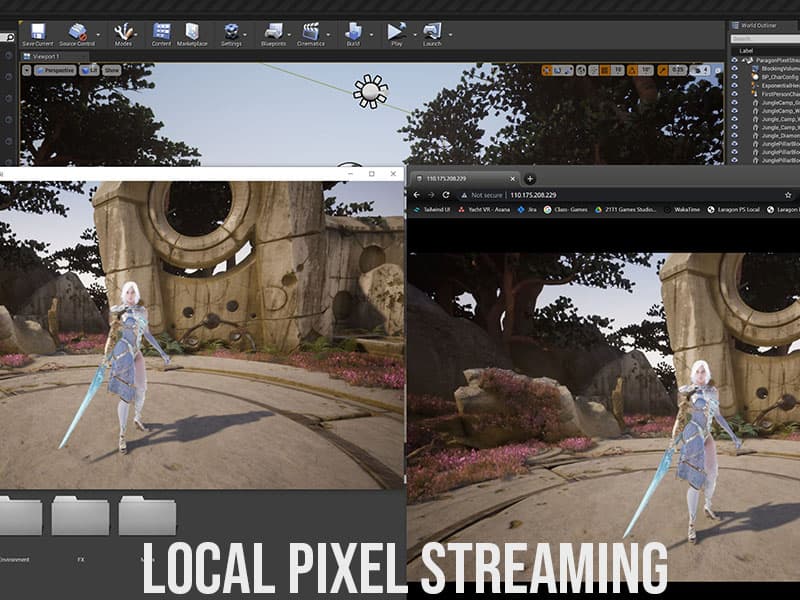This screenshot has height=600, width=800.
Task: Click the Not secure warning icon
Action: click(464, 195)
